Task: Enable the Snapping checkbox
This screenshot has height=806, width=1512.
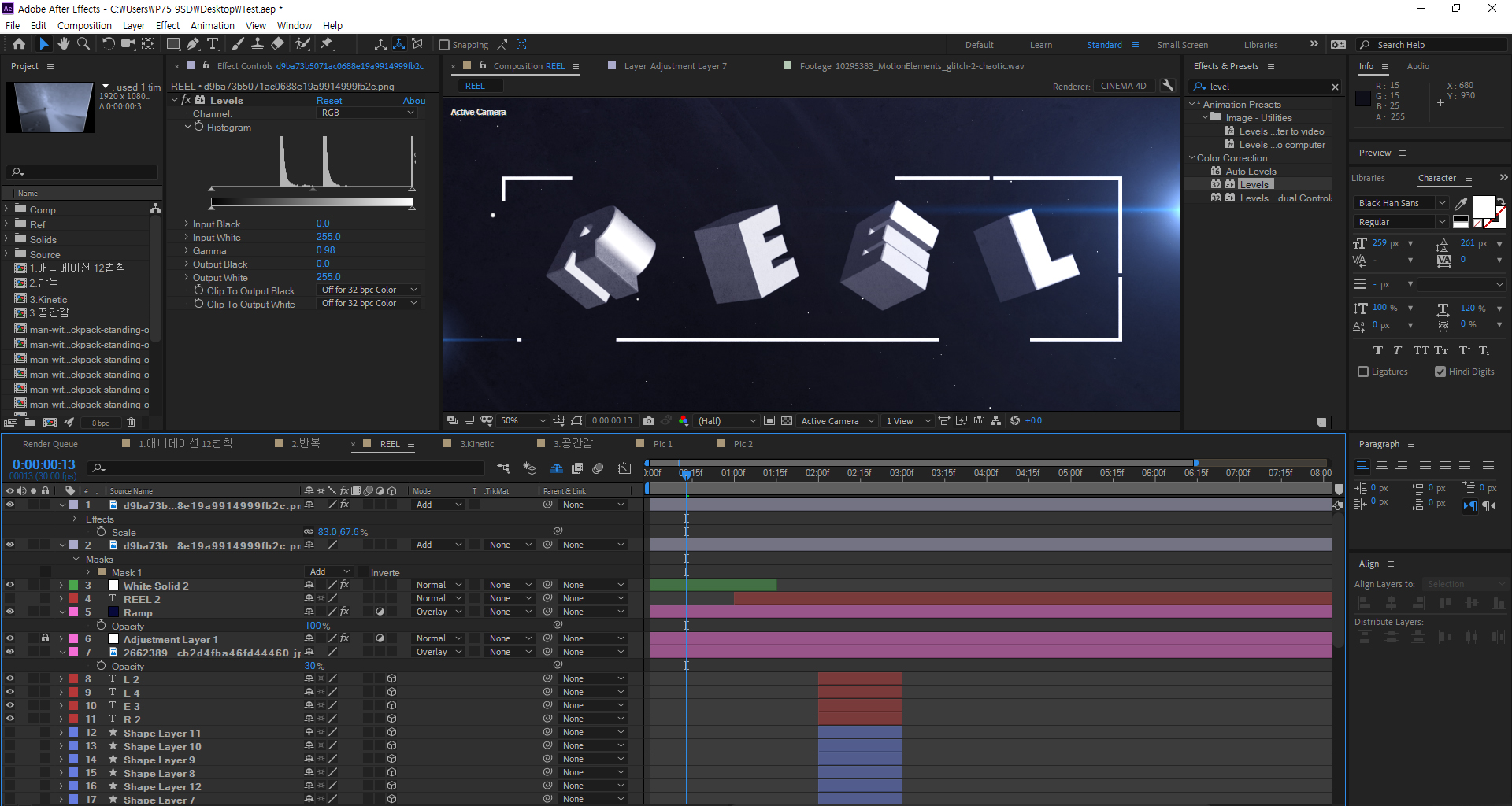Action: coord(444,45)
